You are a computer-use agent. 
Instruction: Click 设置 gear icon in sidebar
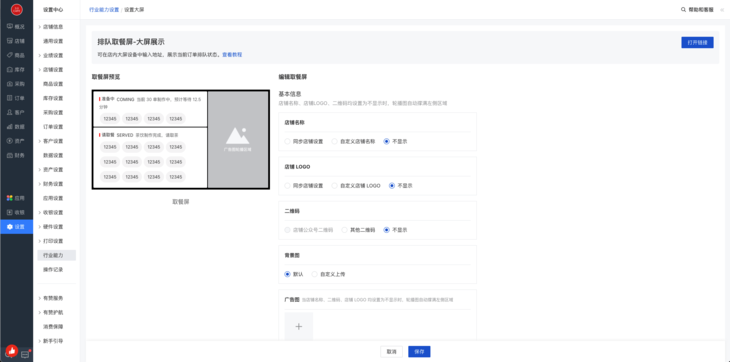tap(10, 227)
